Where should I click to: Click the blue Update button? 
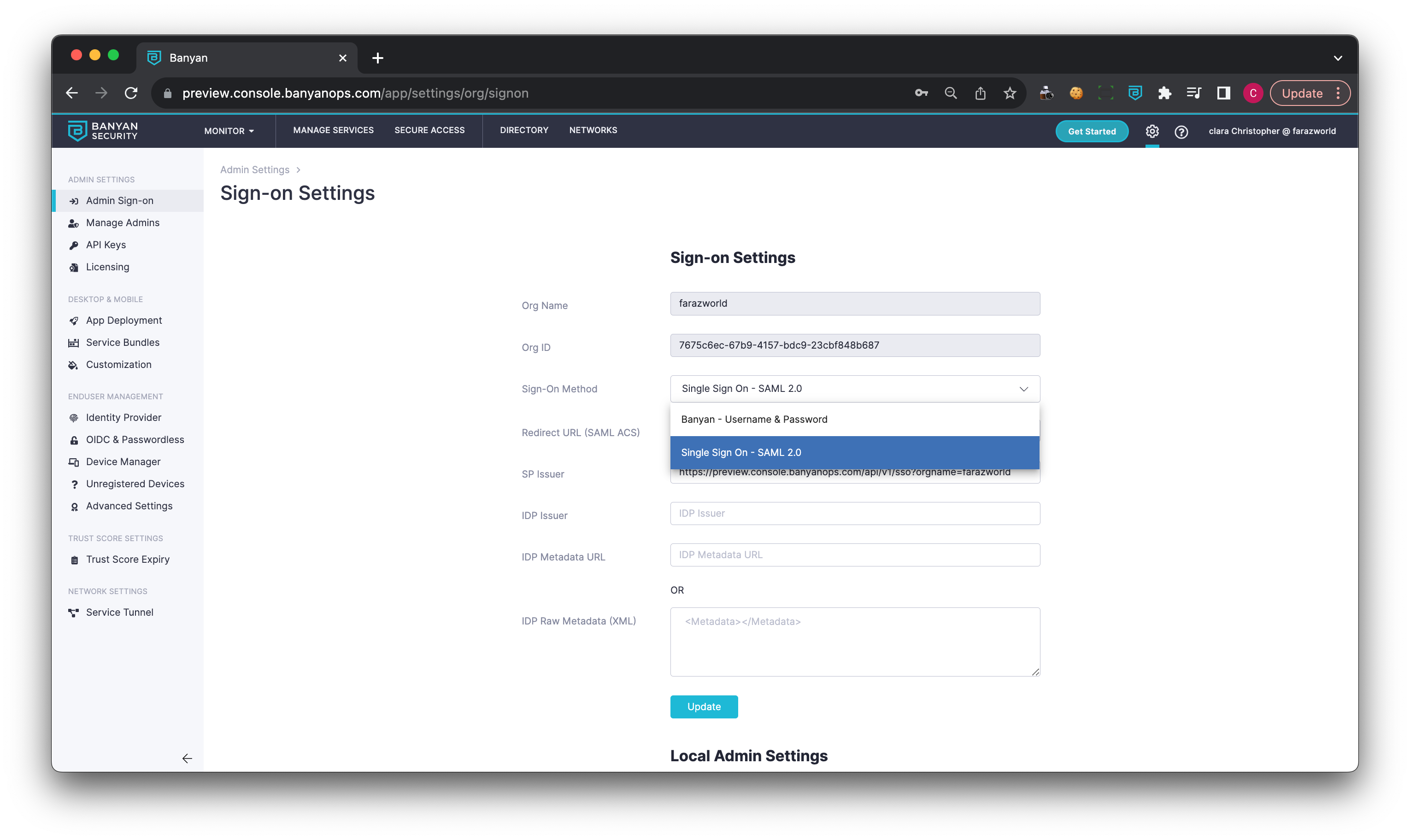point(703,706)
